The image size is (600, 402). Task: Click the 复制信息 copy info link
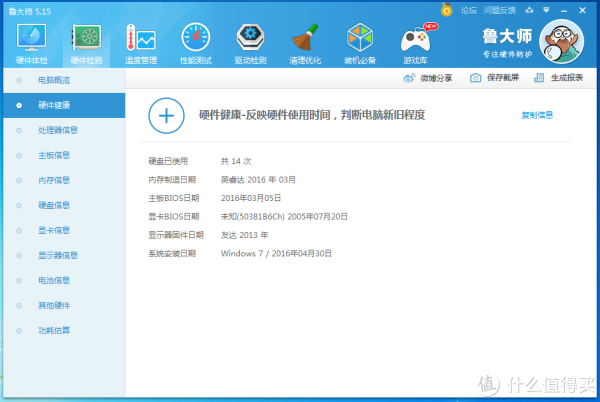pyautogui.click(x=537, y=115)
